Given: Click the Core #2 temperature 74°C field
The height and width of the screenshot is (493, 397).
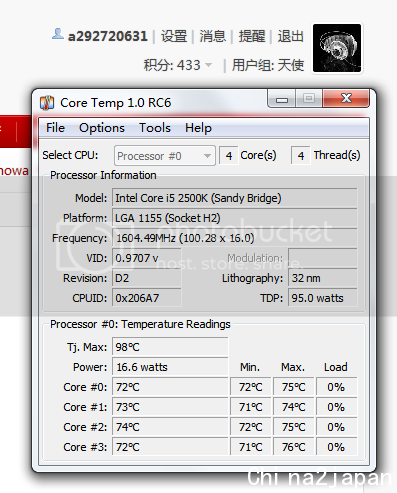Looking at the screenshot, I should 170,427.
